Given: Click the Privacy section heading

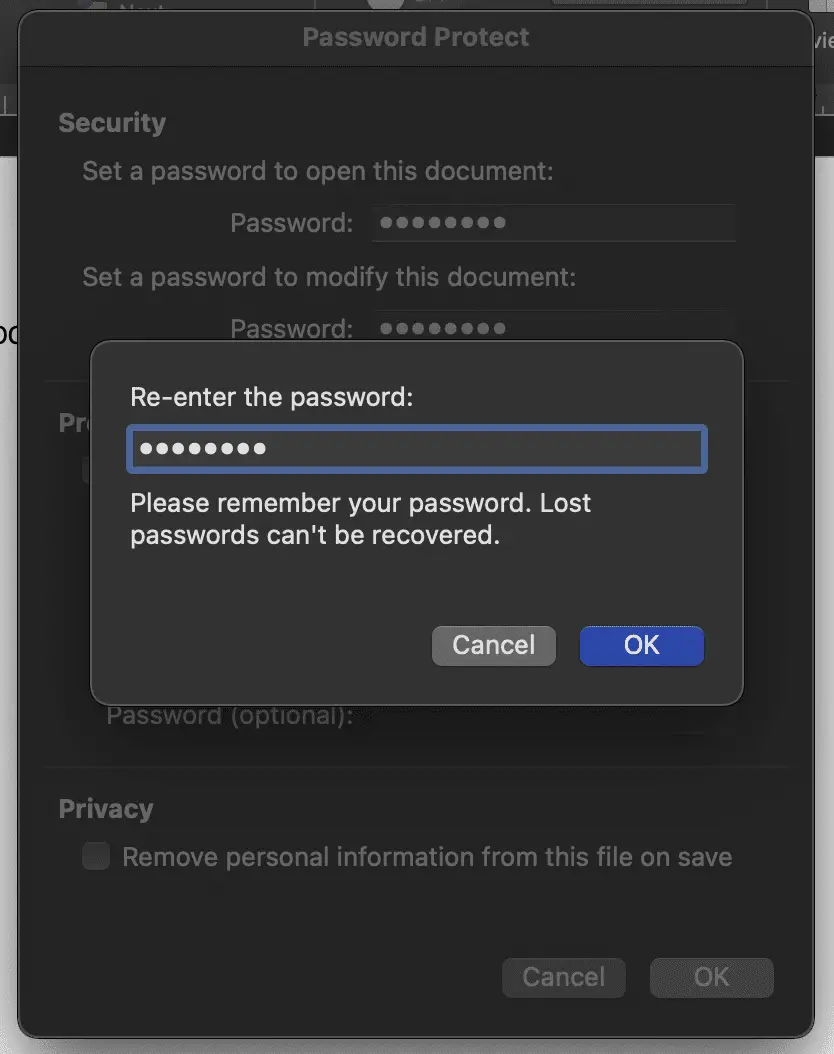Looking at the screenshot, I should (x=105, y=808).
